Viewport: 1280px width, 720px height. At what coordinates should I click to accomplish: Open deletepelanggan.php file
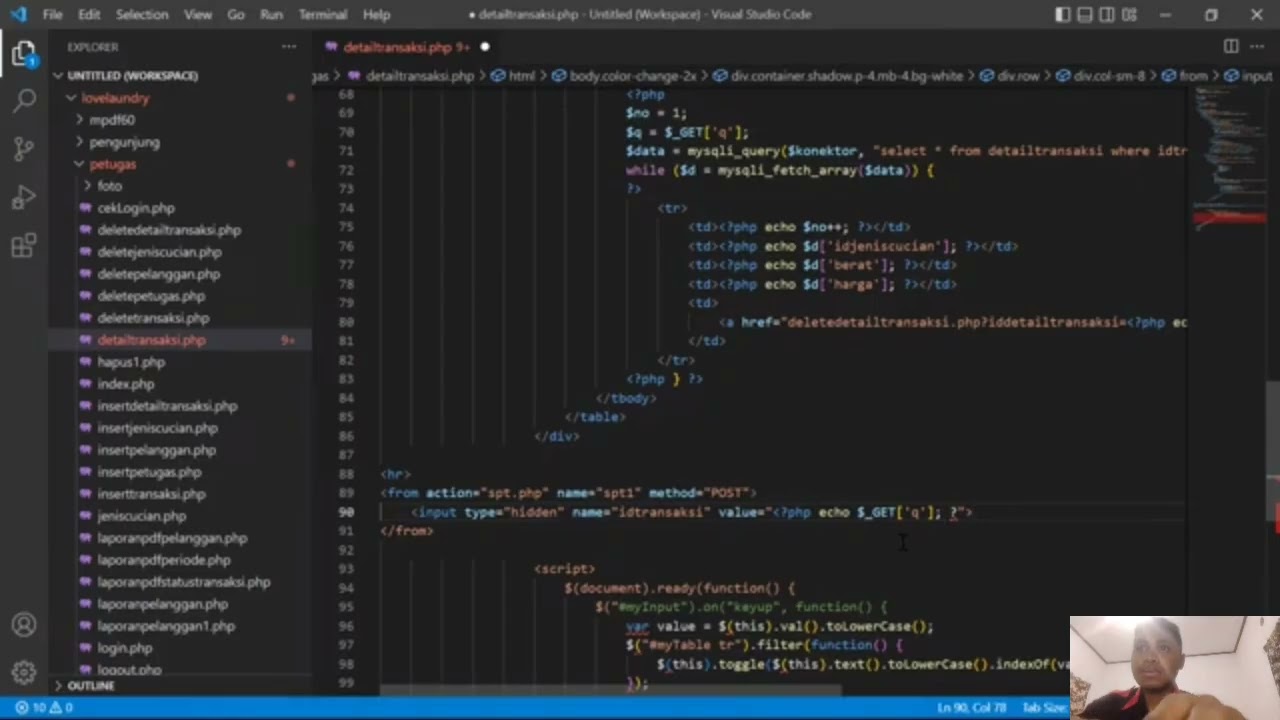pos(158,274)
